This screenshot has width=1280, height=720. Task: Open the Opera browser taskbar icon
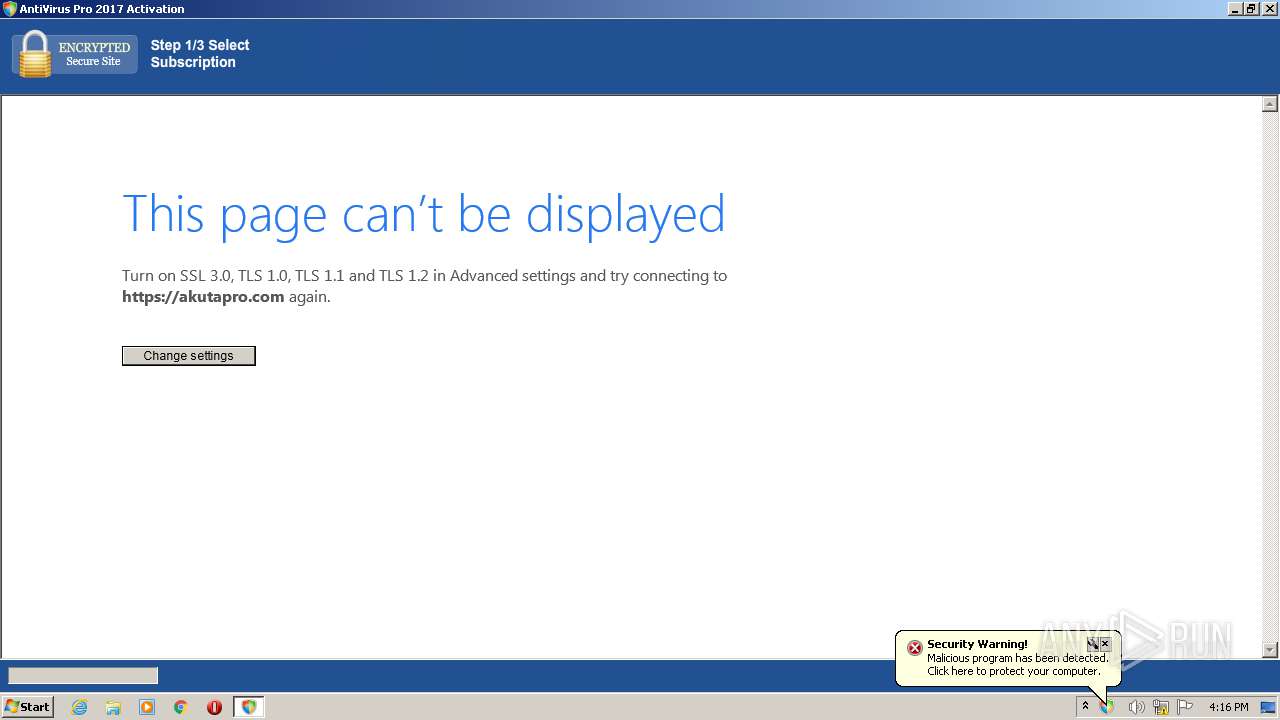point(214,707)
